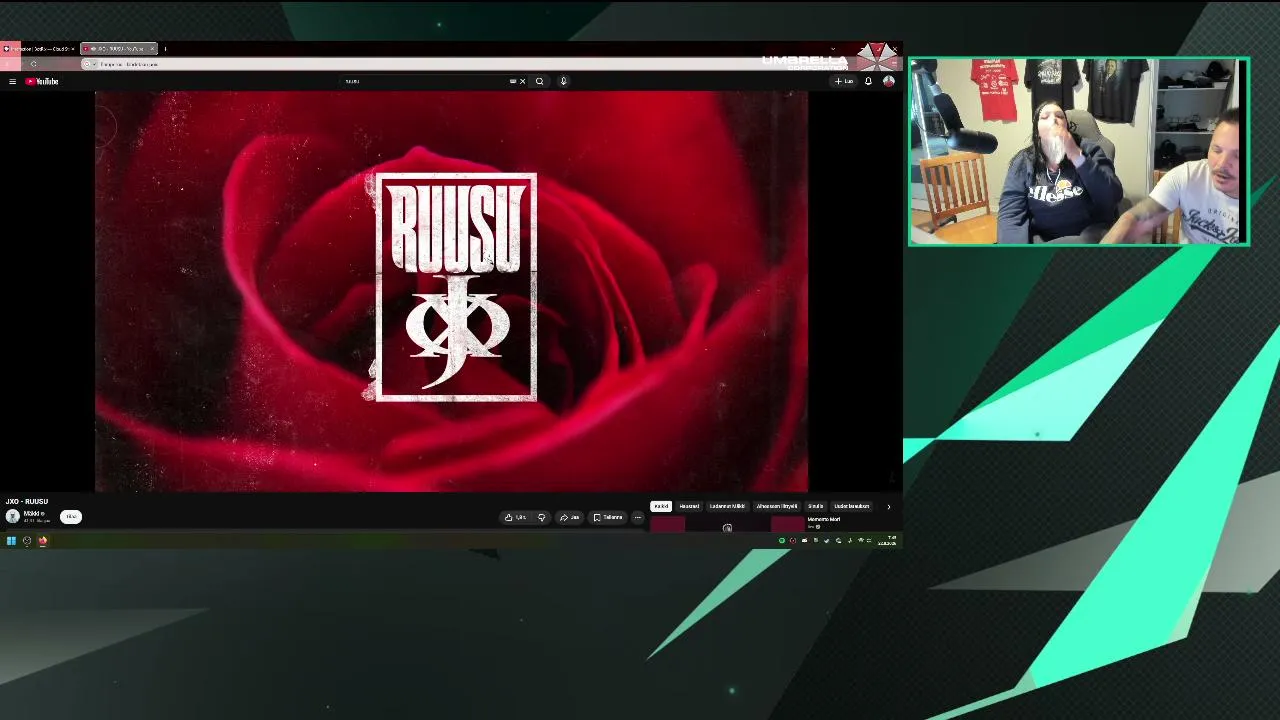
Task: Open the Memento Mori recommended video thumbnail
Action: point(728,524)
